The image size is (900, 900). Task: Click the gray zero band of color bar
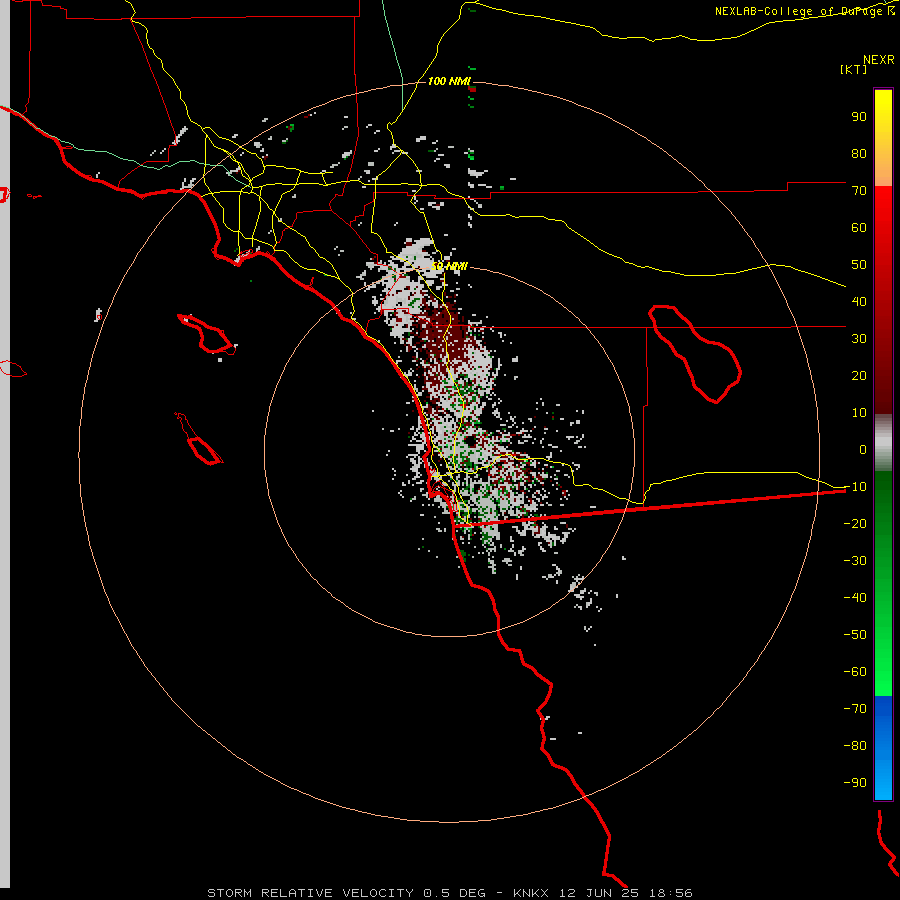pyautogui.click(x=883, y=443)
